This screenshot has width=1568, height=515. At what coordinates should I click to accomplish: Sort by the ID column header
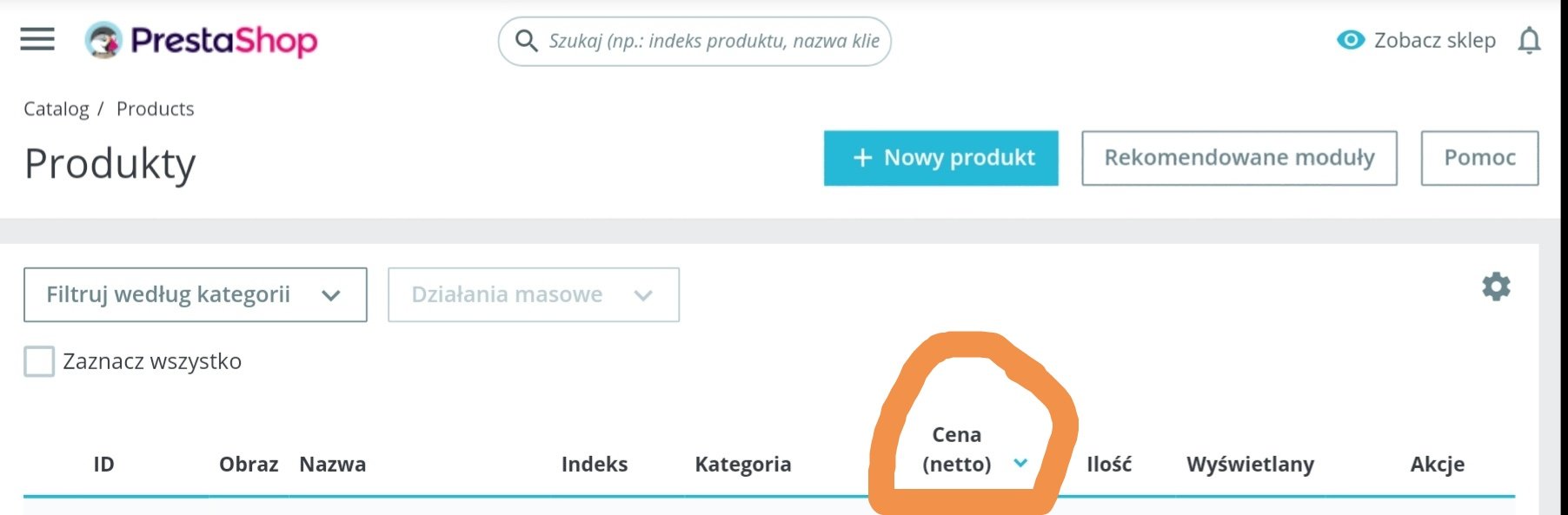[103, 465]
